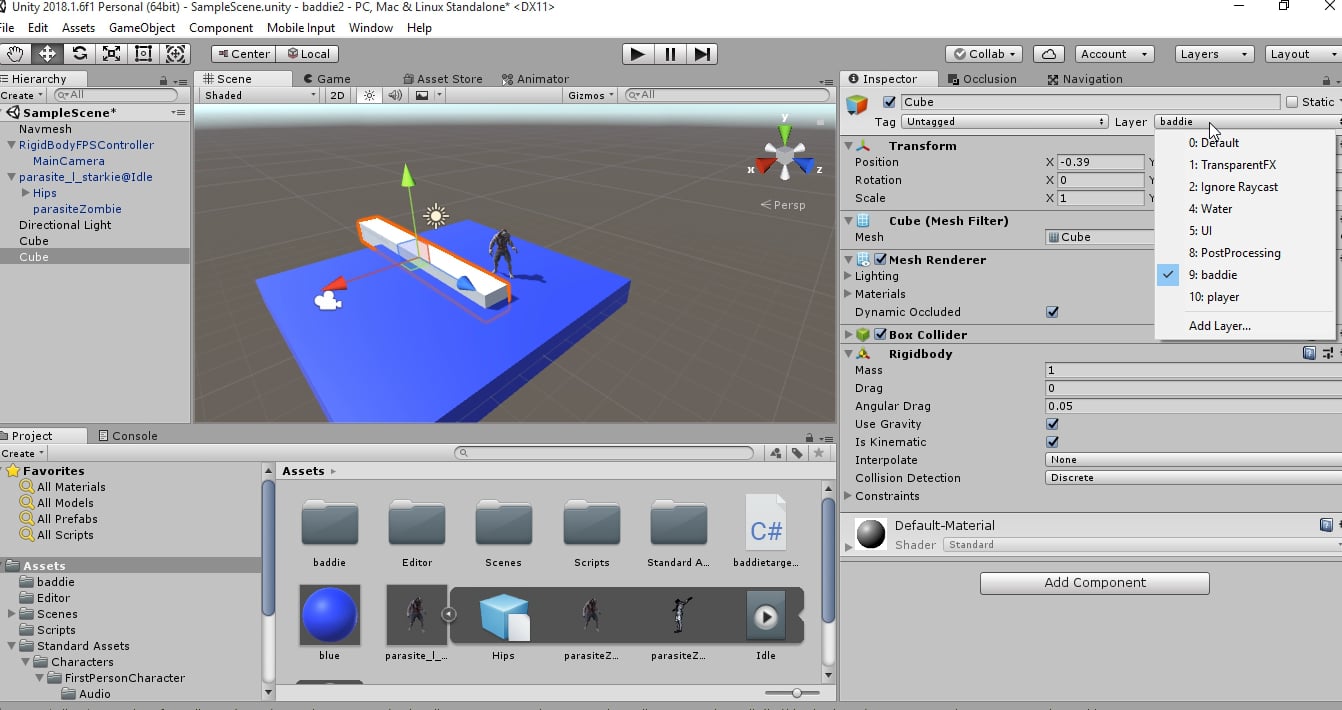Open the GameObject menu
Viewport: 1342px width, 710px height.
pos(142,28)
